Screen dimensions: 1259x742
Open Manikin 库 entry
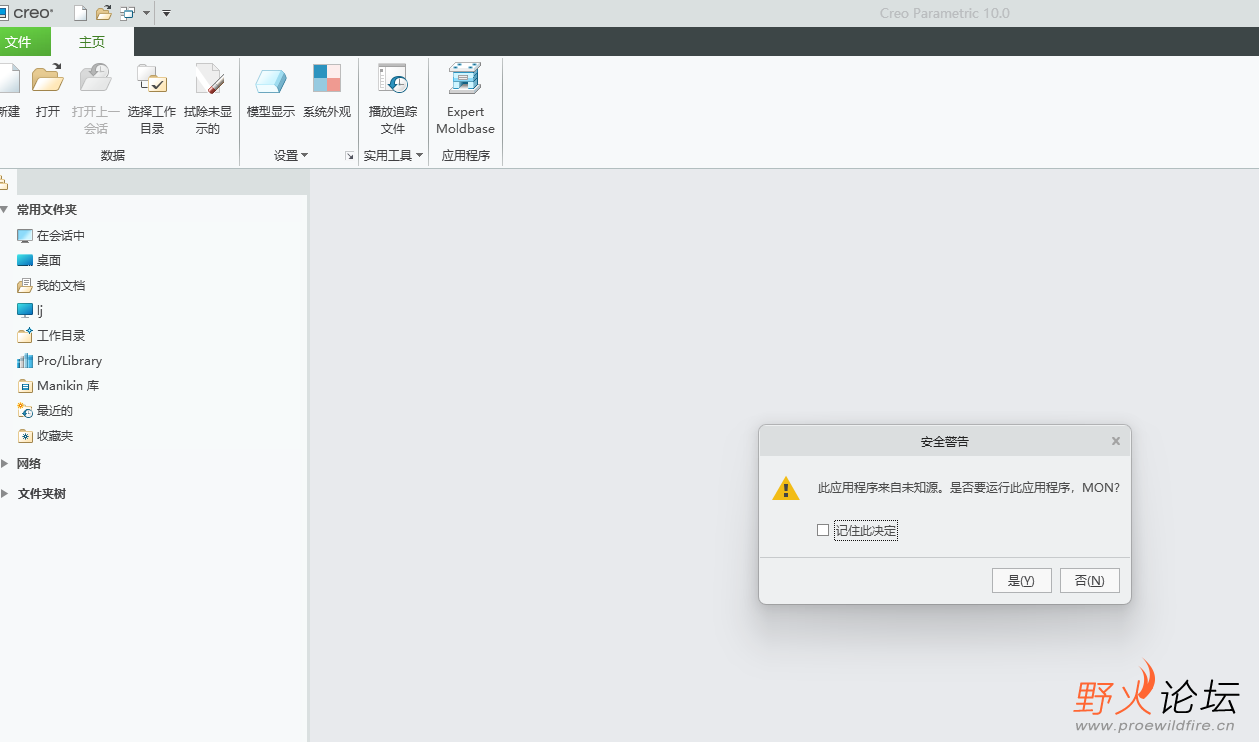pyautogui.click(x=57, y=386)
